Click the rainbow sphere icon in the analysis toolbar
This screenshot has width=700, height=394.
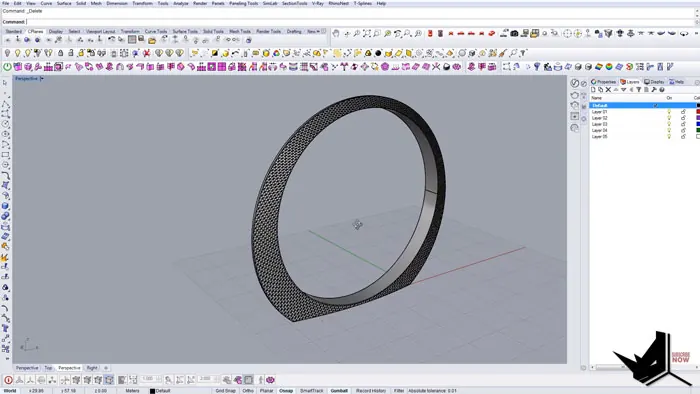click(x=609, y=67)
